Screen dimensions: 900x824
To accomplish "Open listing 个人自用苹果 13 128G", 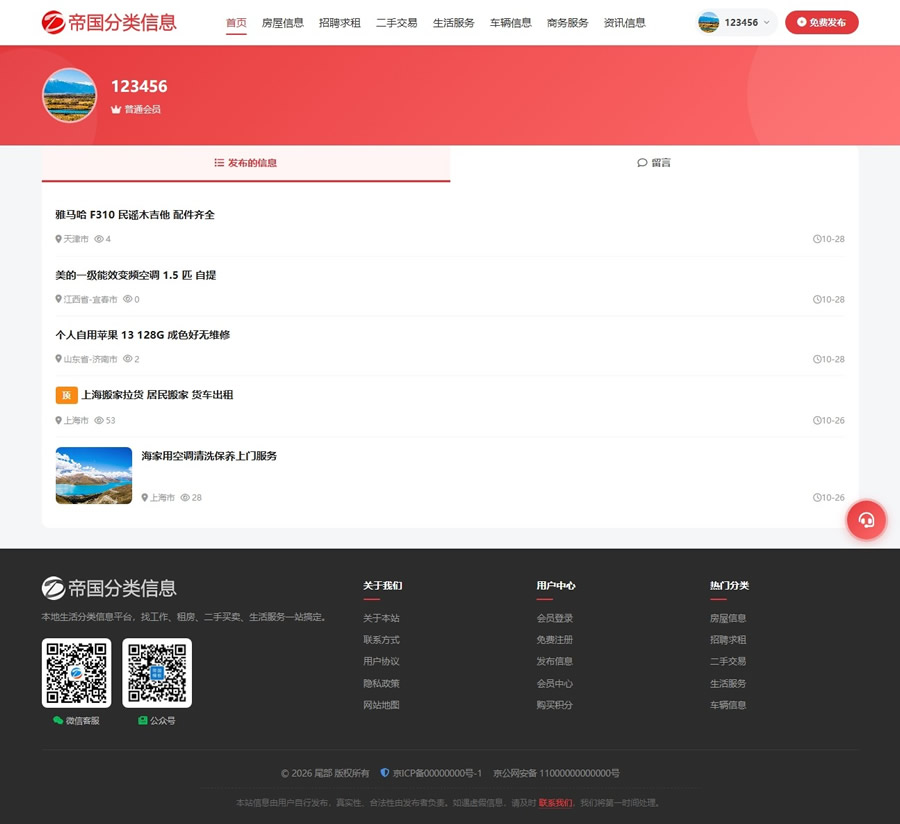I will (142, 335).
